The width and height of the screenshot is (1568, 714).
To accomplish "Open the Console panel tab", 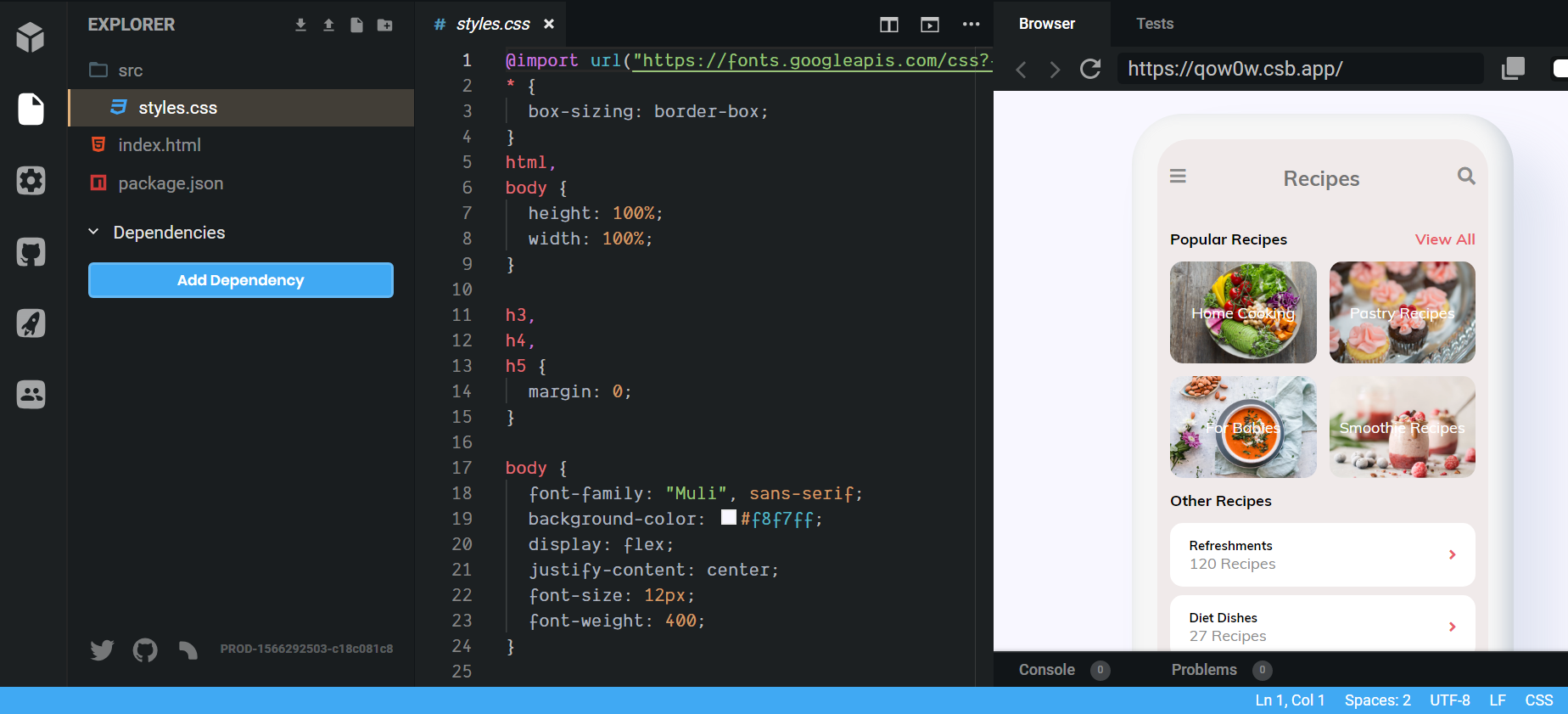I will [1046, 670].
